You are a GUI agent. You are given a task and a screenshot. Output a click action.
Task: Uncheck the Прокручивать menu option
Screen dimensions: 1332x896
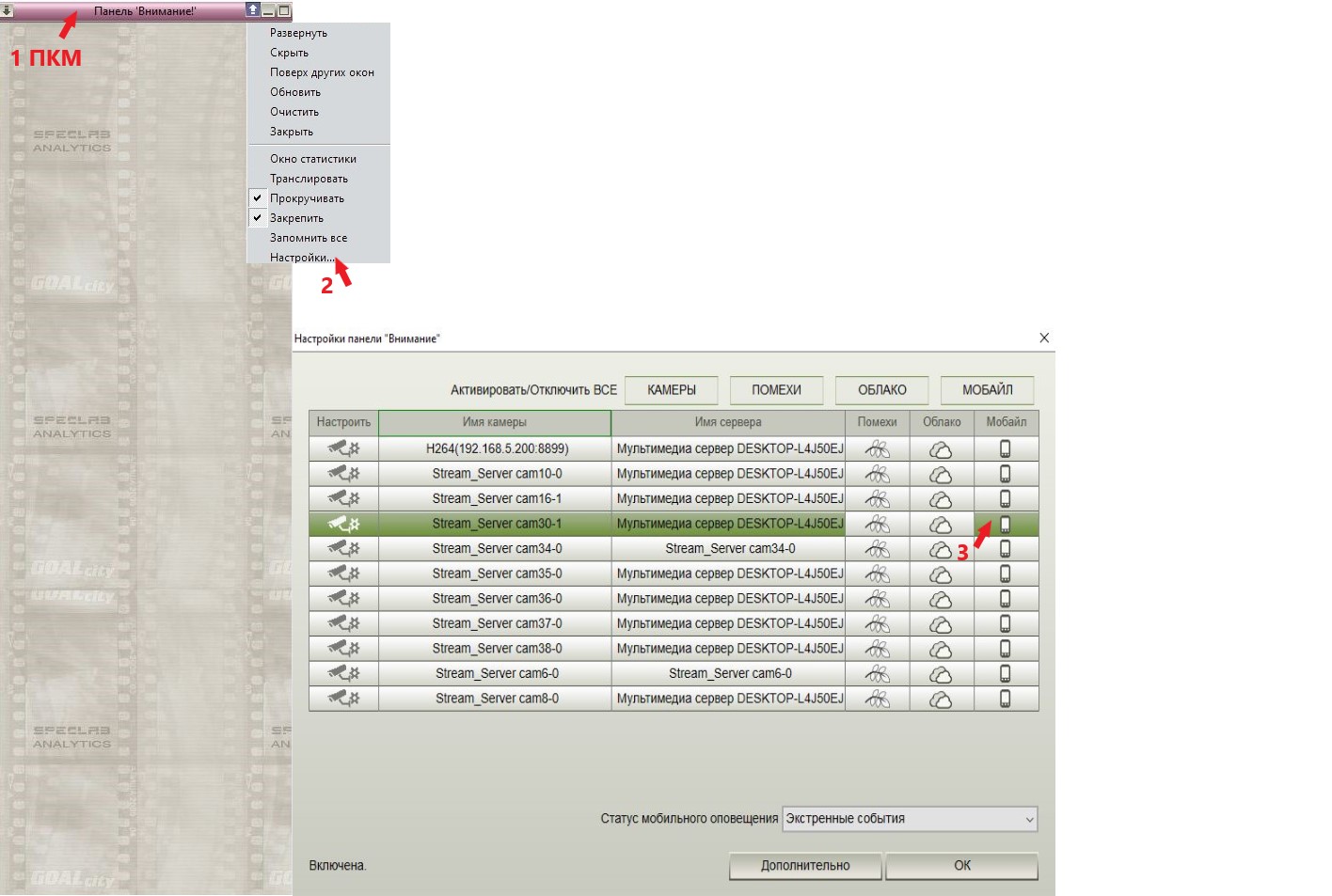pyautogui.click(x=307, y=198)
